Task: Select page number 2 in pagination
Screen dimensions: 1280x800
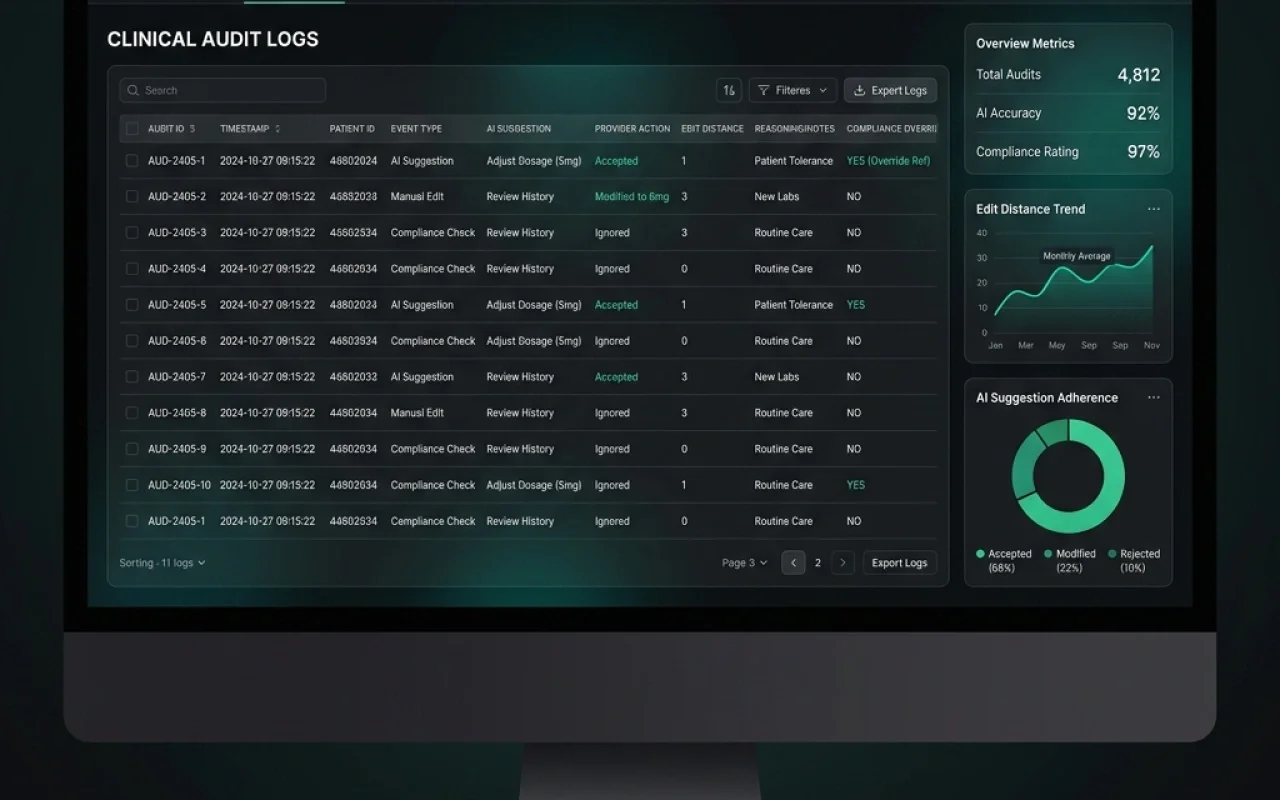Action: (x=818, y=563)
